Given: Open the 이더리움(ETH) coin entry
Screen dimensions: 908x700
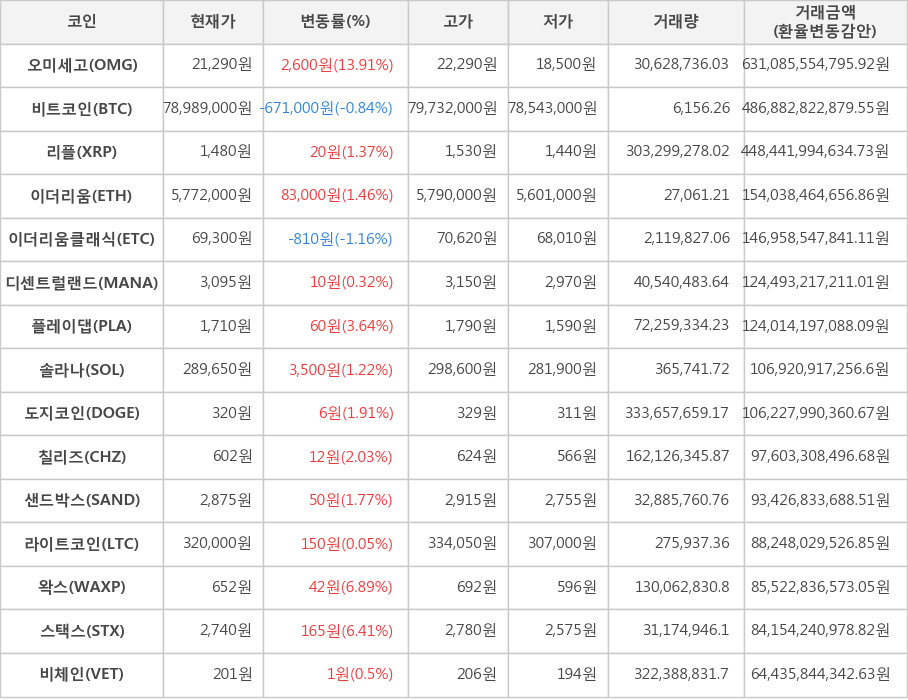Looking at the screenshot, I should (x=82, y=195).
